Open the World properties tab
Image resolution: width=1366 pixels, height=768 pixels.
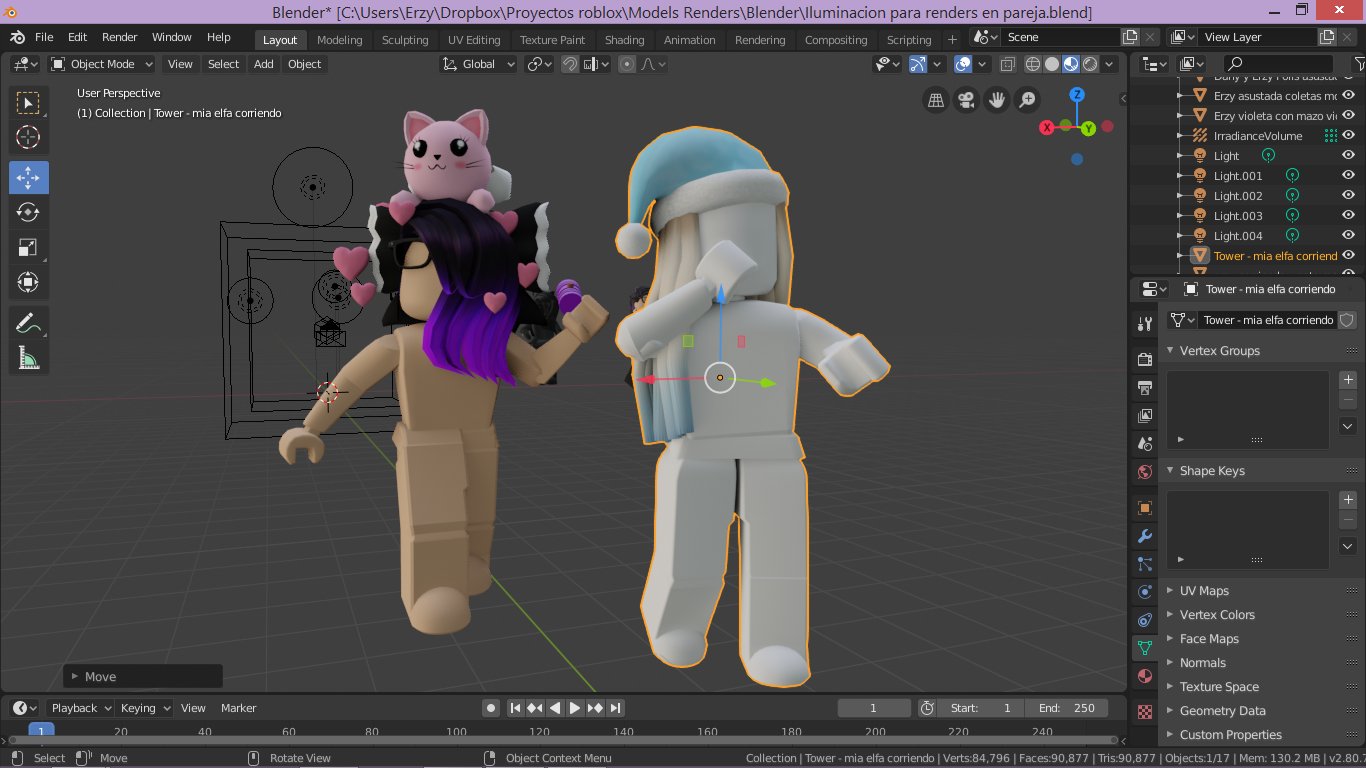pyautogui.click(x=1145, y=471)
